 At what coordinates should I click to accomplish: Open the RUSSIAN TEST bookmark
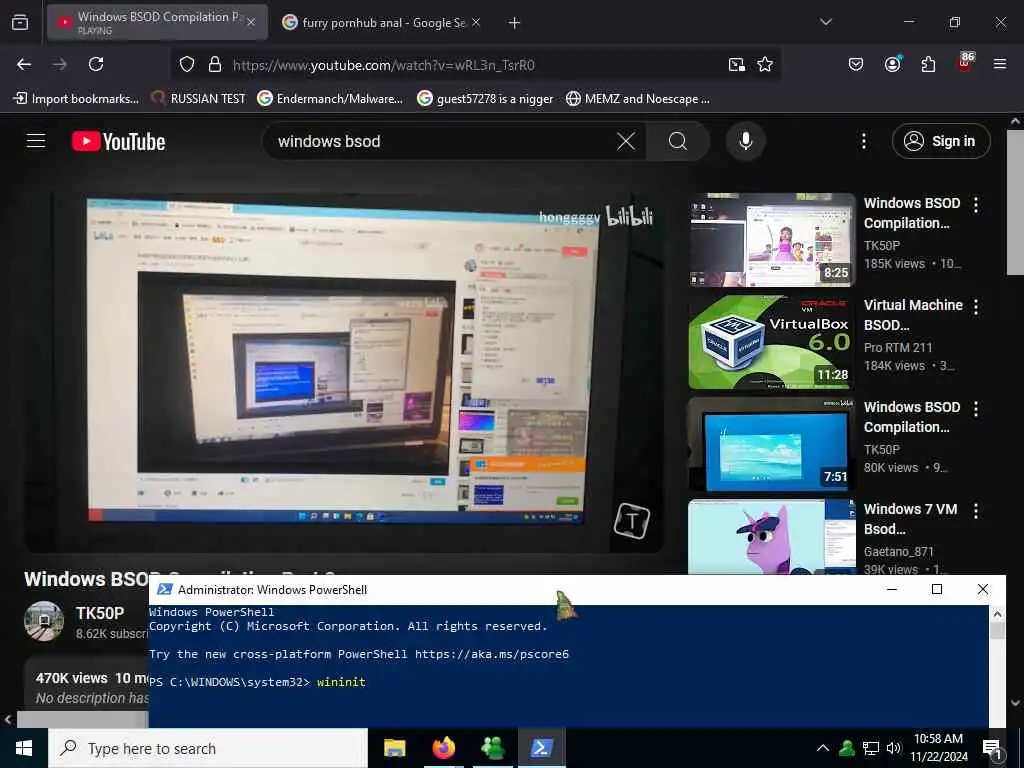[x=199, y=99]
